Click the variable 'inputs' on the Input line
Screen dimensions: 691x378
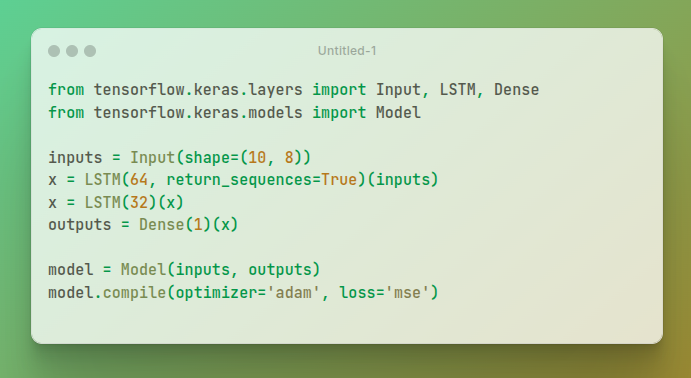75,158
